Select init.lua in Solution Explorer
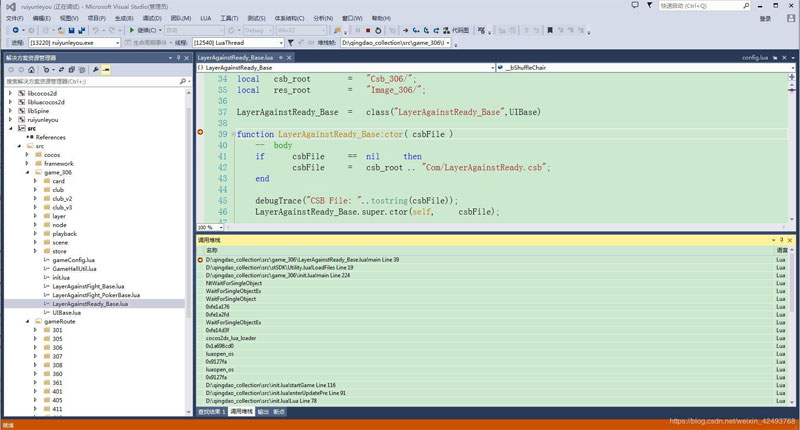Screen dimensions: 800x430 tap(61, 277)
